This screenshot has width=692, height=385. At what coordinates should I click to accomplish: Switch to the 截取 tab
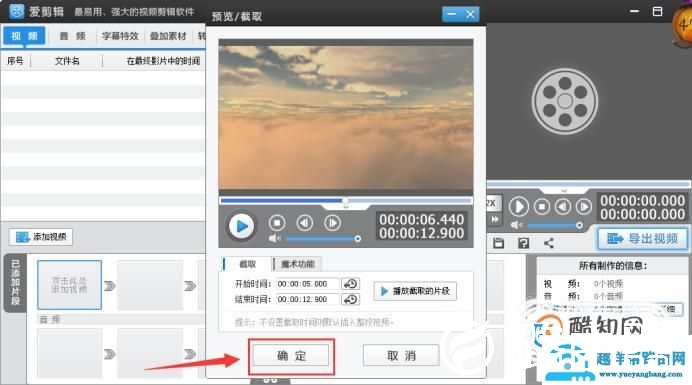[247, 264]
